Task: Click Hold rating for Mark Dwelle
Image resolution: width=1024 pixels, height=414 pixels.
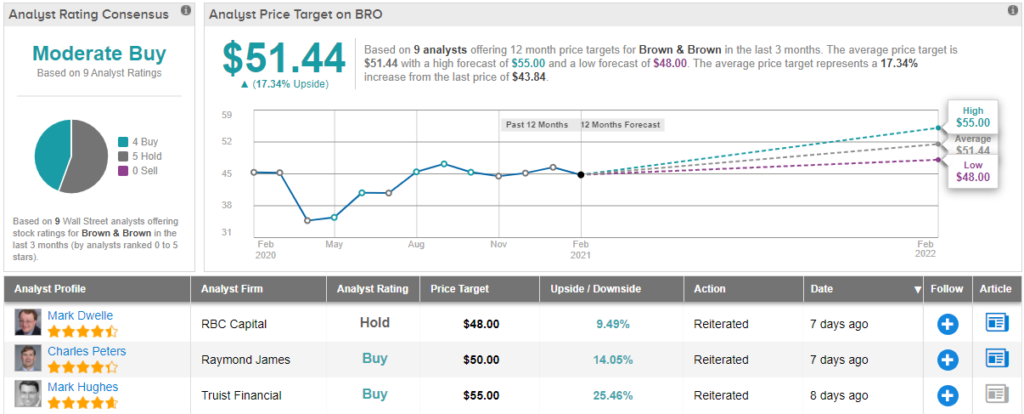Action: (x=375, y=323)
